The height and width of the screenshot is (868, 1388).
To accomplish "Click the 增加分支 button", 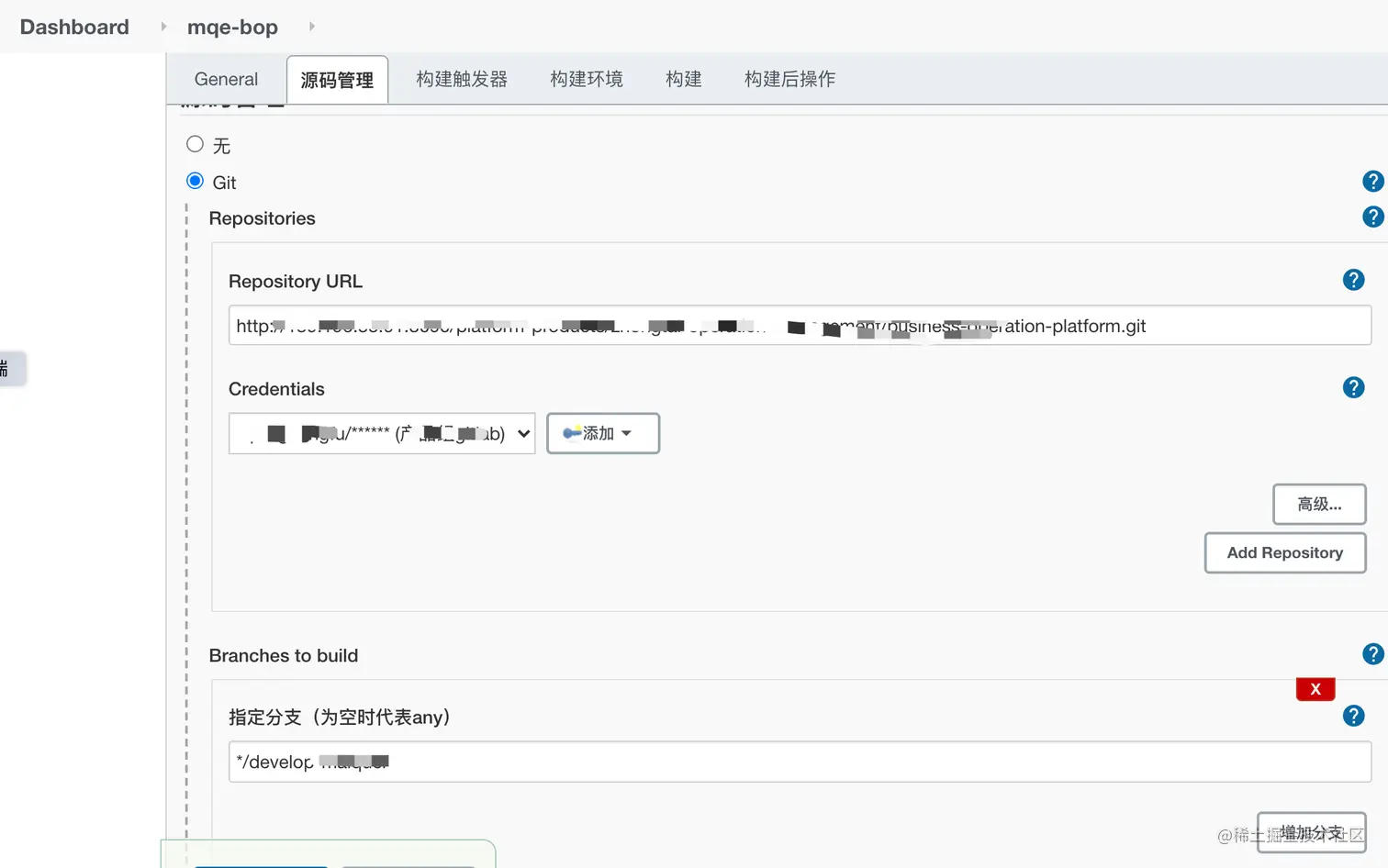I will coord(1311,831).
